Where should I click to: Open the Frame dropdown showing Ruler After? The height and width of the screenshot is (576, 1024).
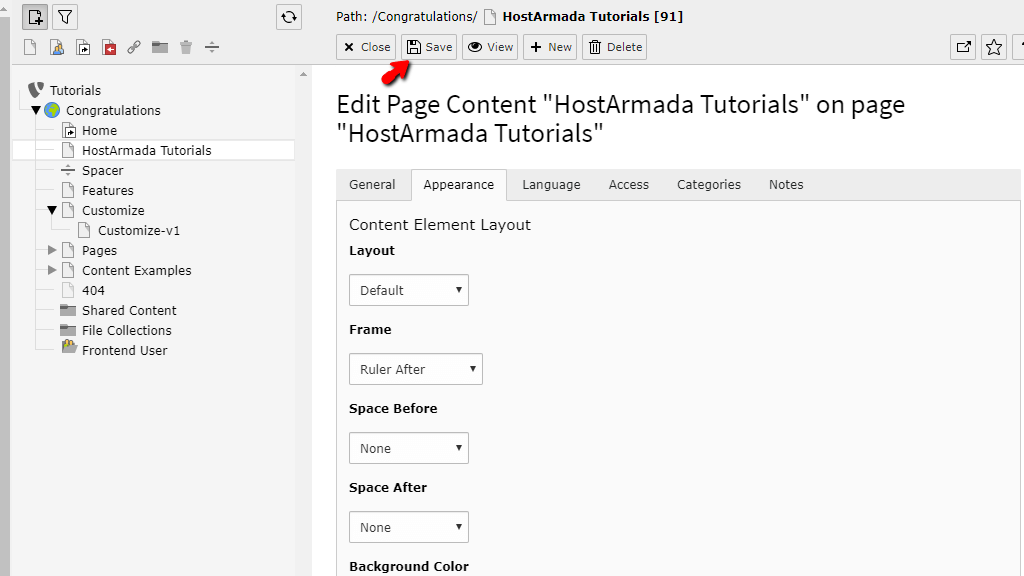click(416, 369)
